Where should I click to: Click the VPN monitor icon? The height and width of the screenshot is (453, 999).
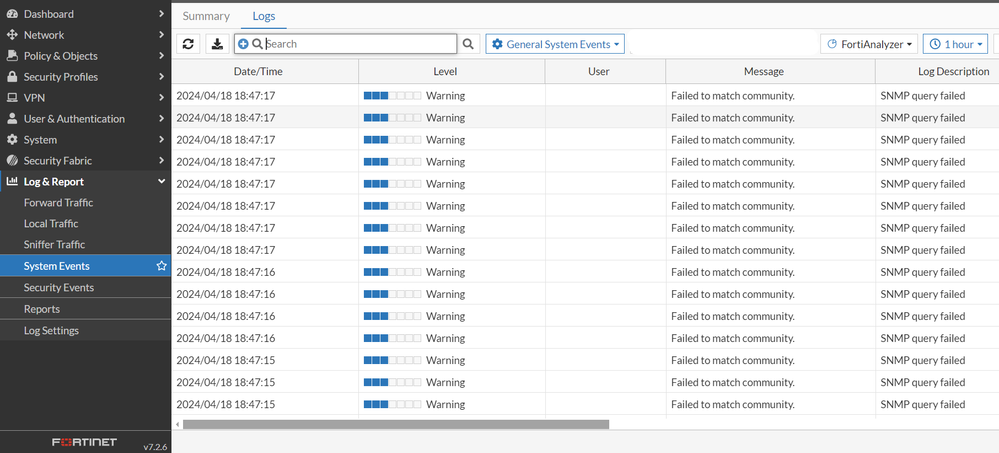pyautogui.click(x=12, y=98)
